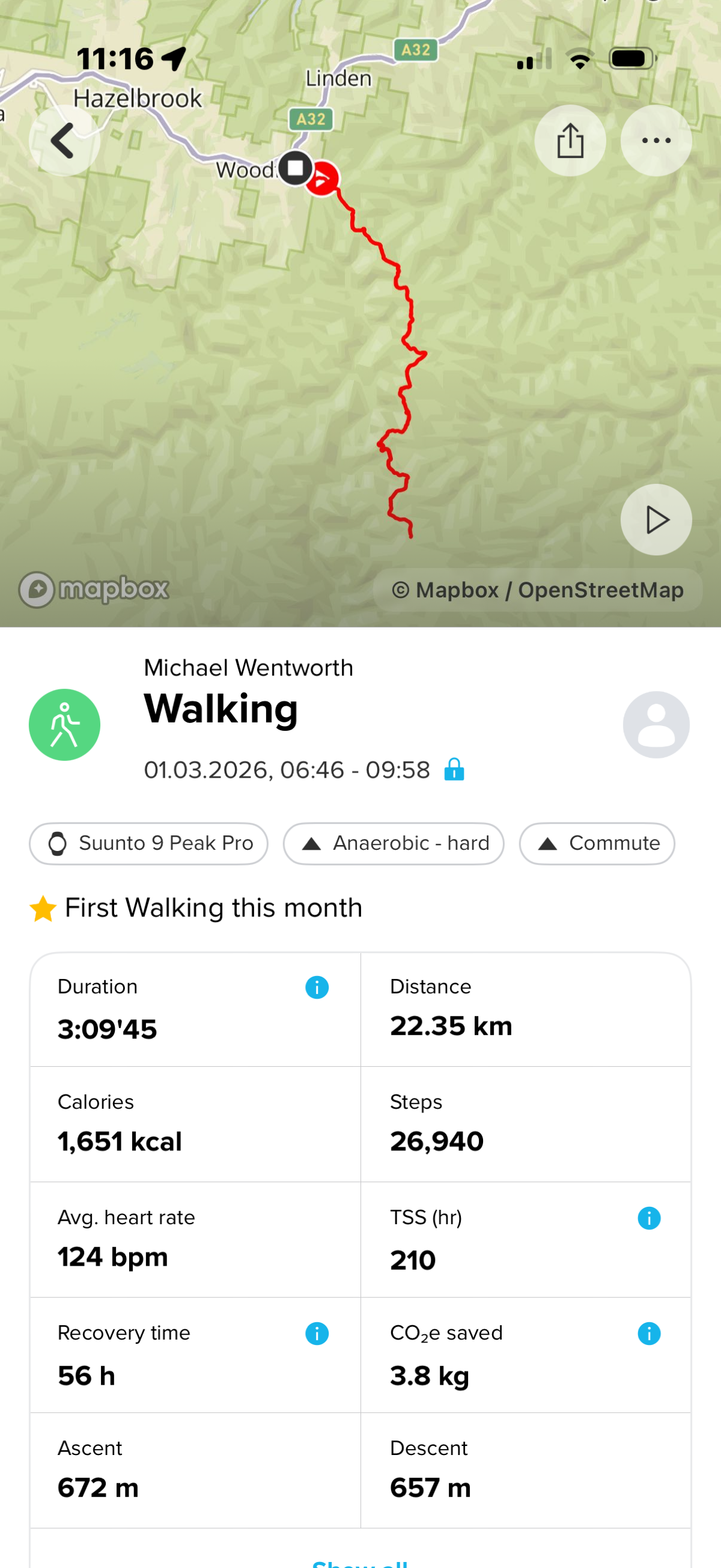Select the Distance 22.35 km tile
Image resolution: width=721 pixels, height=1568 pixels.
click(x=525, y=1009)
